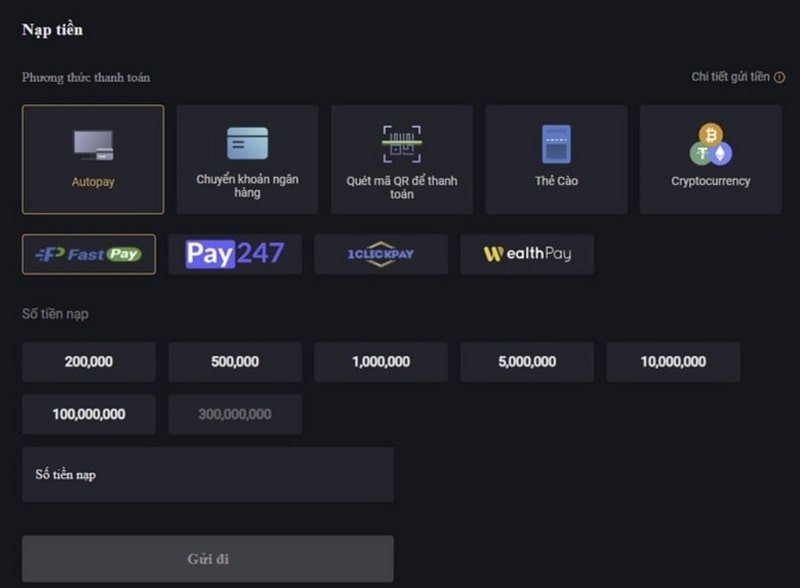The image size is (800, 588).
Task: Choose the Cryptocurrency payment method
Action: point(711,159)
